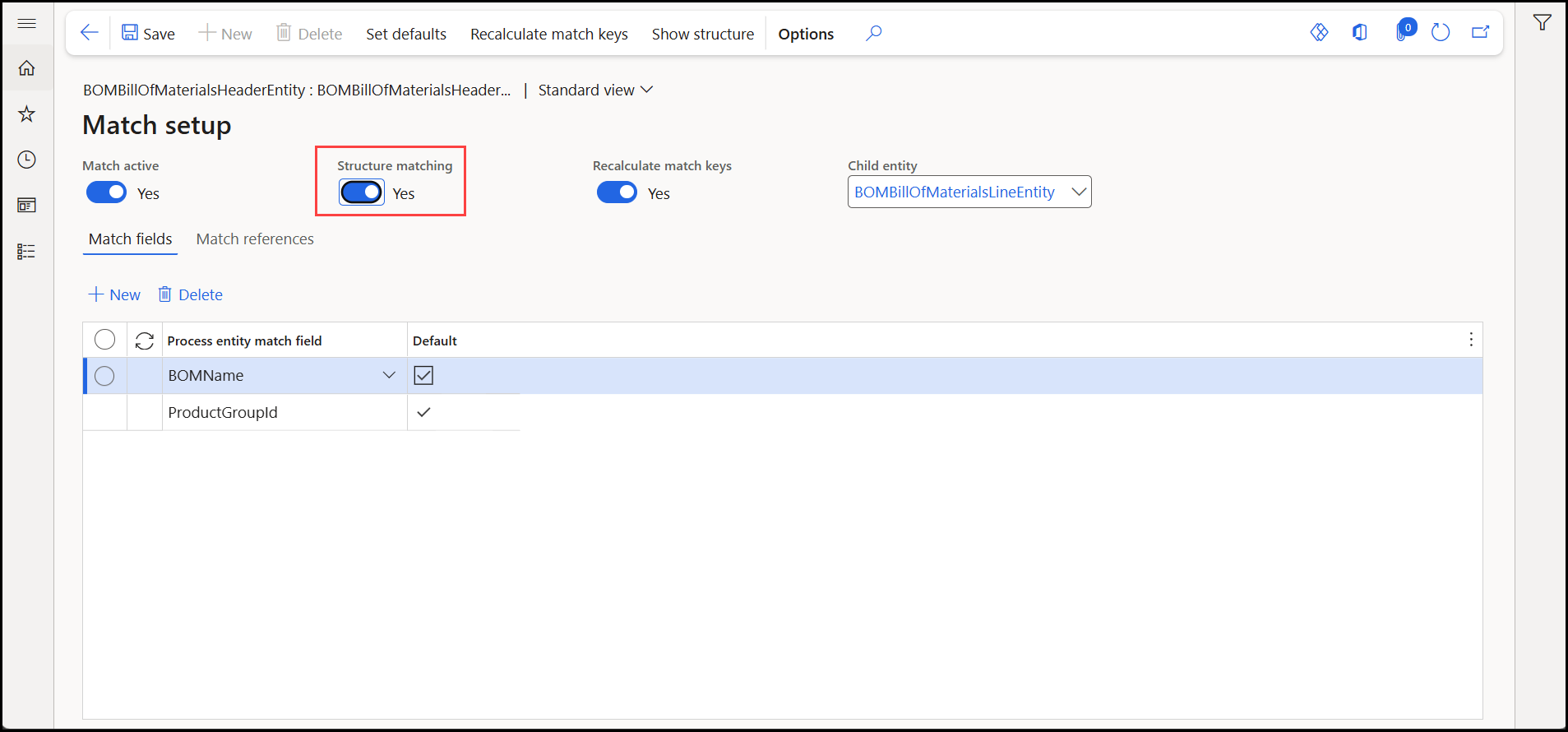This screenshot has width=1568, height=732.
Task: Click the refresh page icon
Action: pyautogui.click(x=1441, y=33)
